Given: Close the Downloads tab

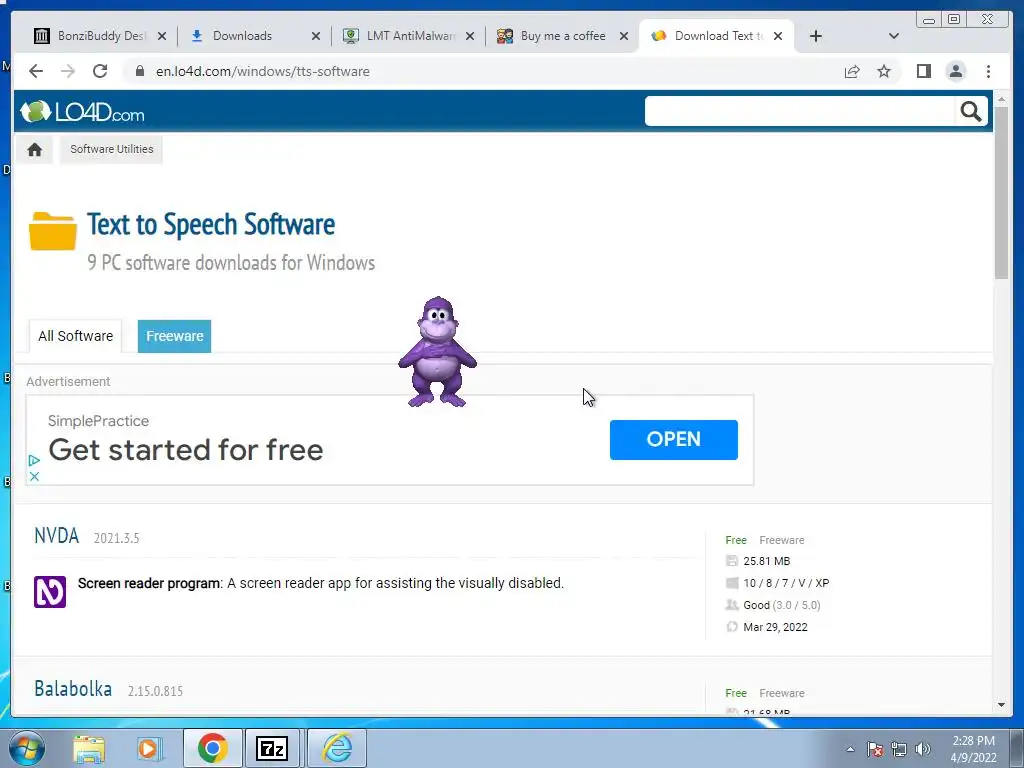Looking at the screenshot, I should (x=316, y=36).
